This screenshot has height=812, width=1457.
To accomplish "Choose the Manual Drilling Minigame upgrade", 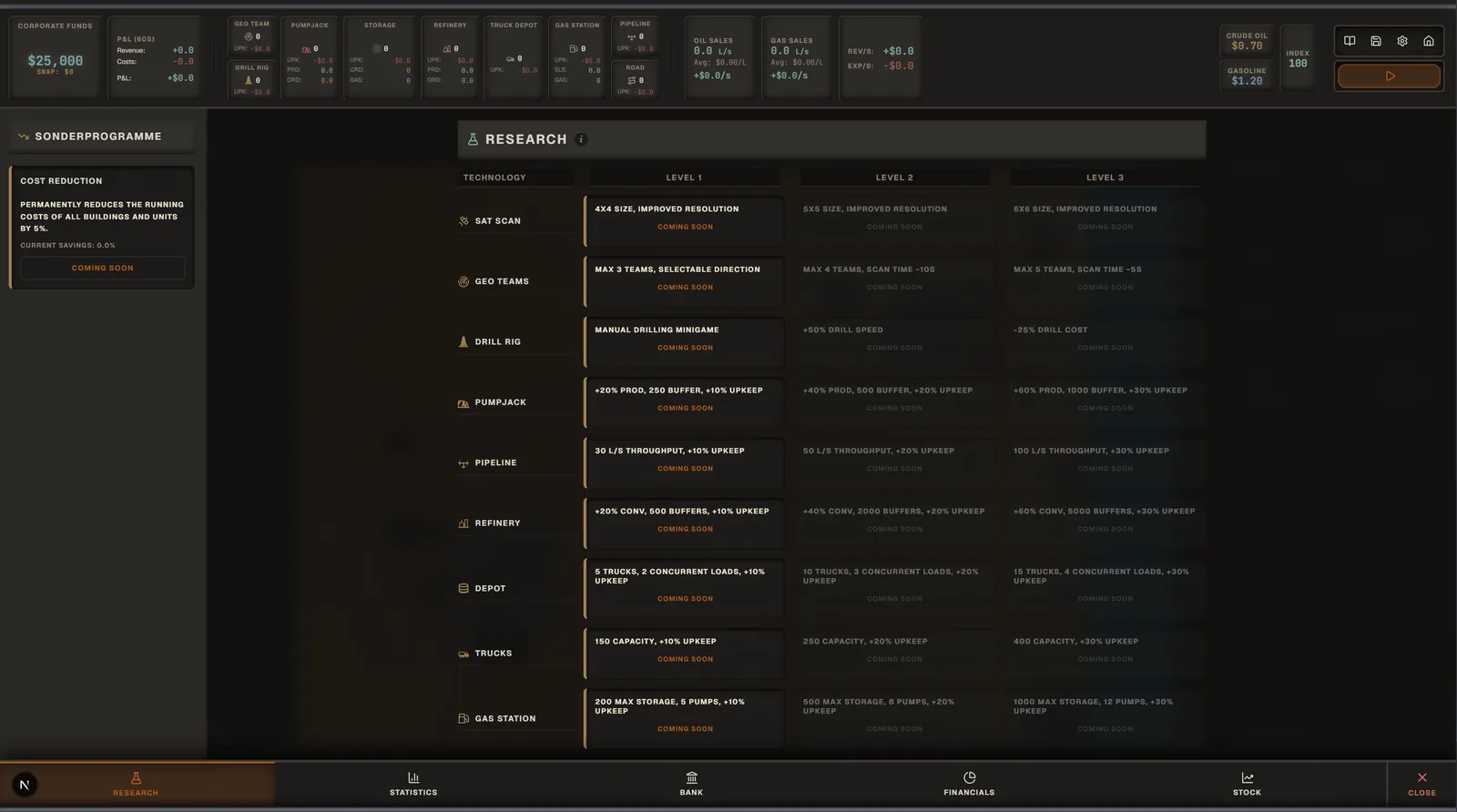I will pyautogui.click(x=684, y=341).
